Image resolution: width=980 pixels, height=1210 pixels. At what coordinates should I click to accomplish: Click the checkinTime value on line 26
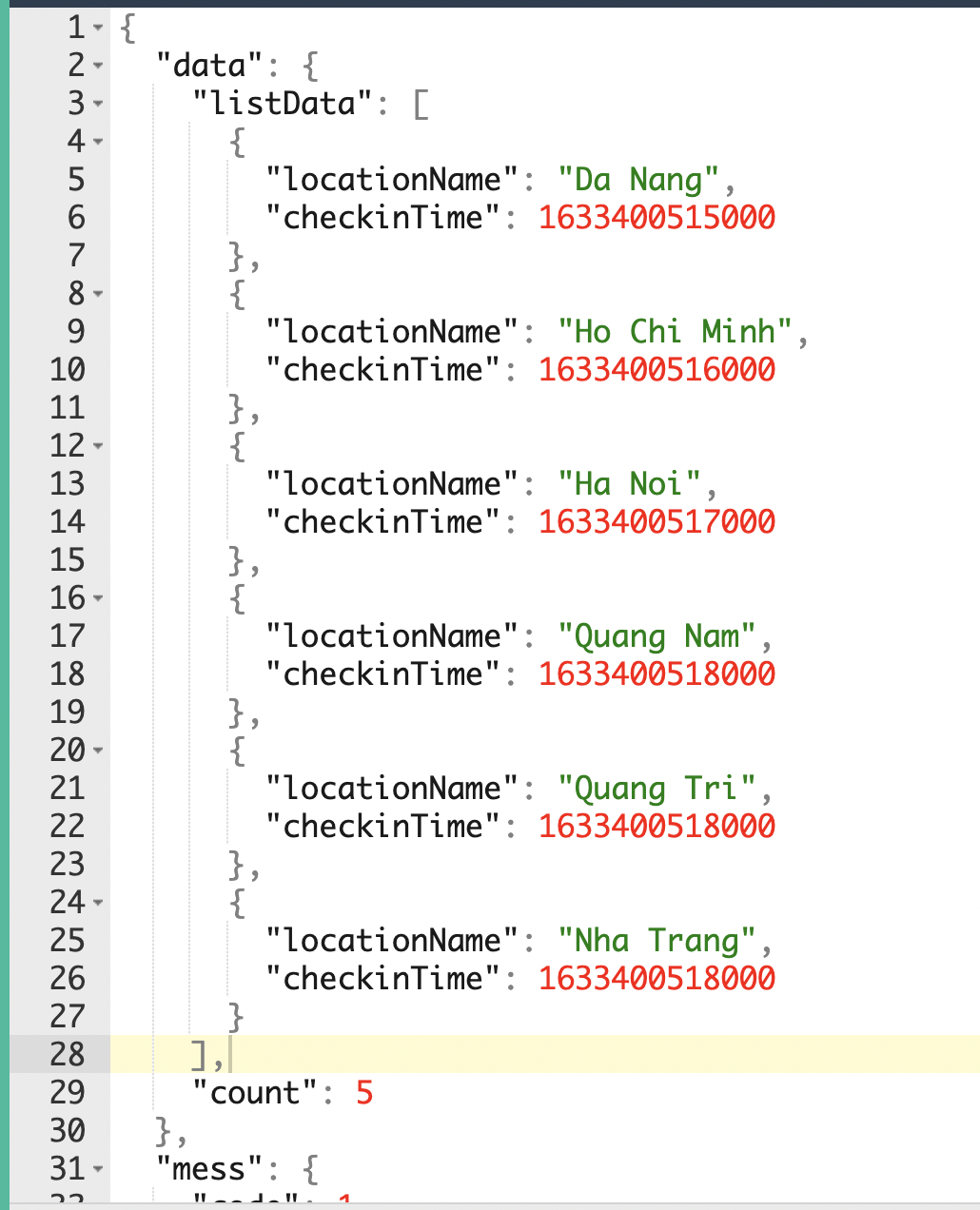click(657, 979)
